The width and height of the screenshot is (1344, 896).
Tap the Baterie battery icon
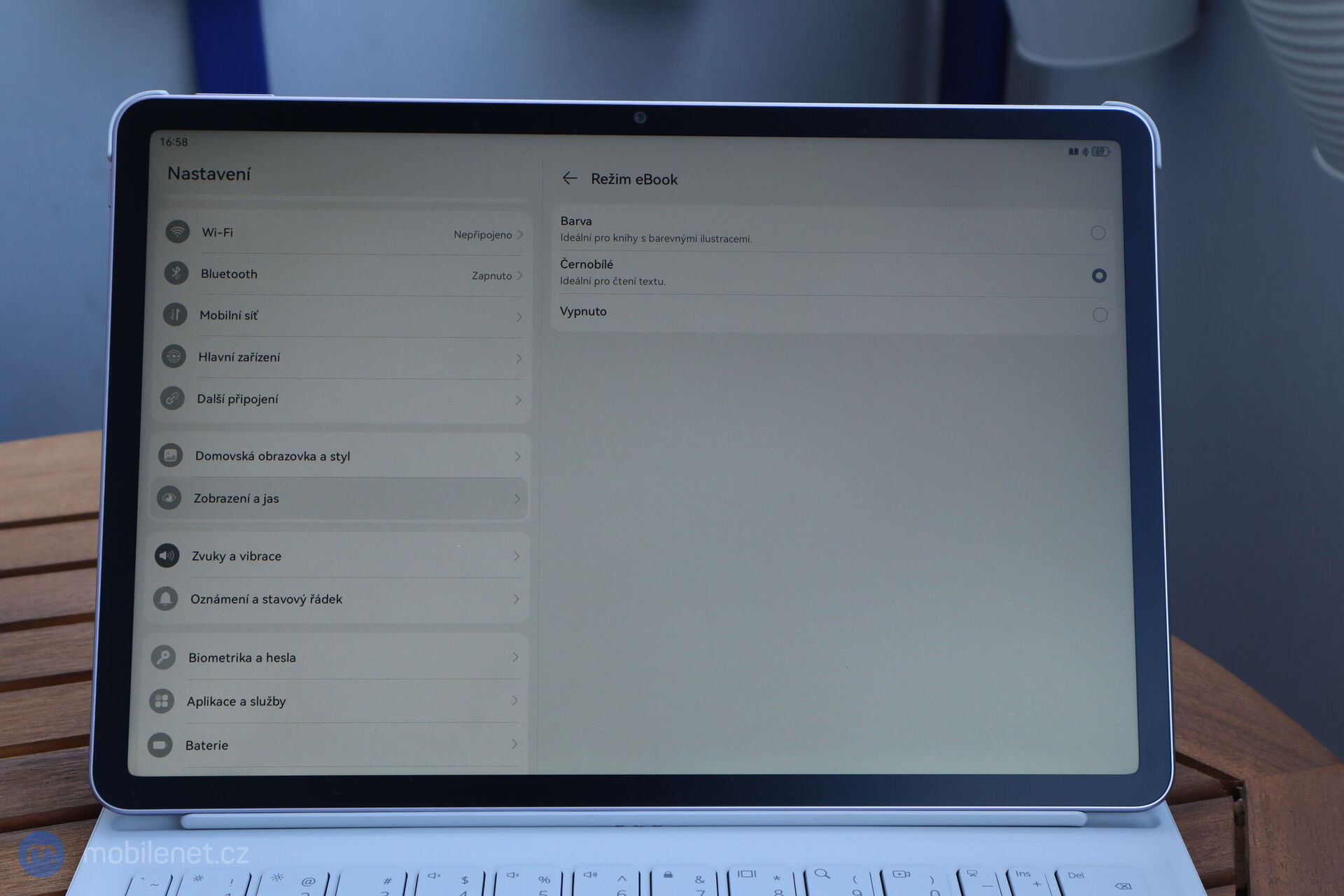tap(160, 745)
